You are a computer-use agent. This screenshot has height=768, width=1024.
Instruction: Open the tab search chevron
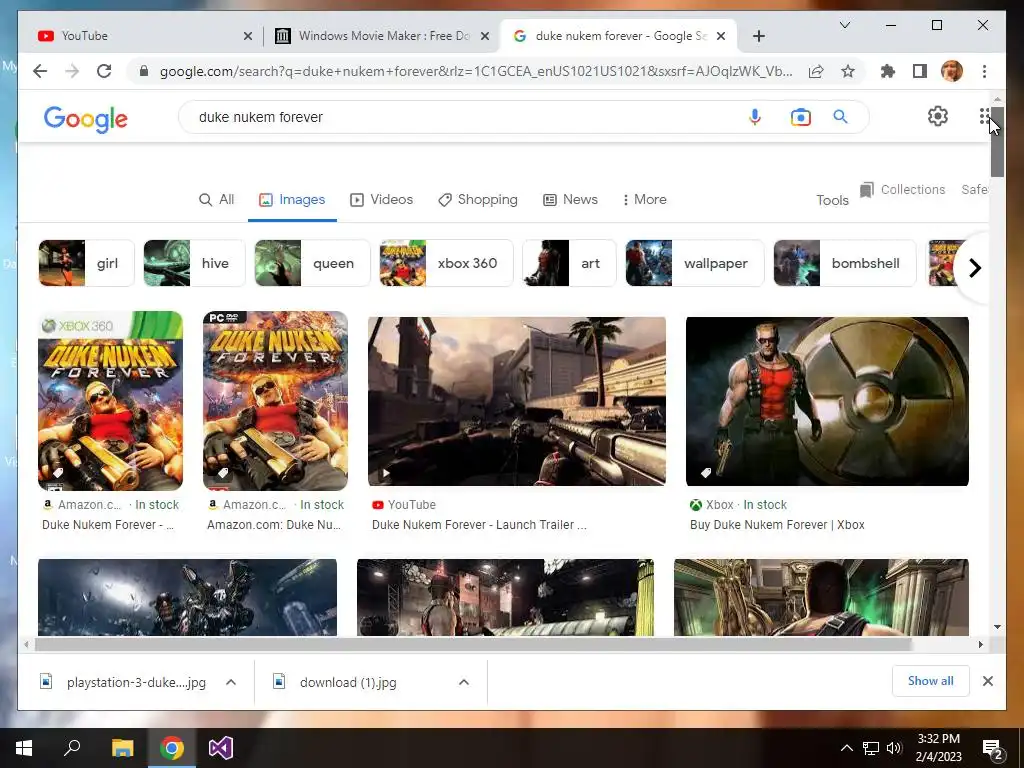844,25
